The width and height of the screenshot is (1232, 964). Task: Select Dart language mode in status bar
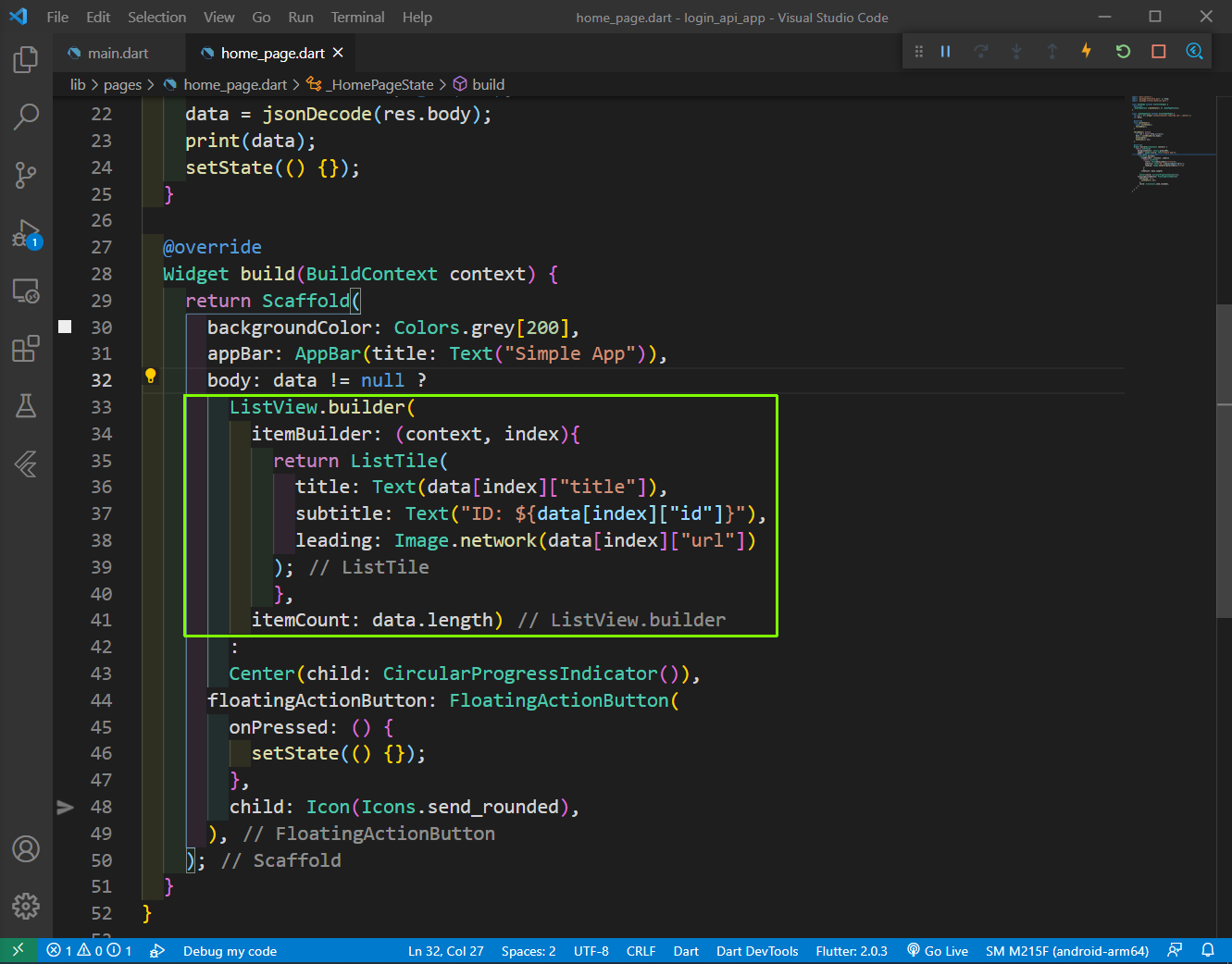686,950
